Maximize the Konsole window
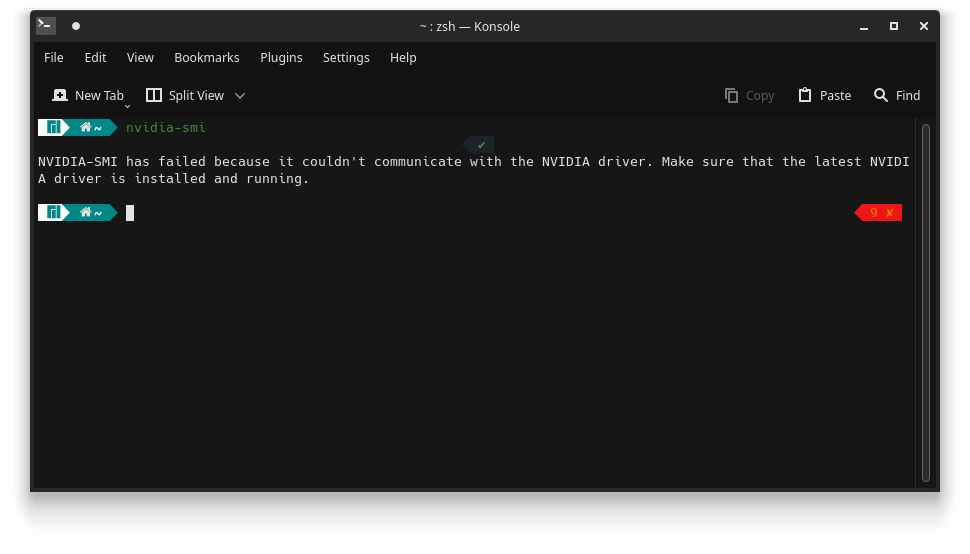This screenshot has width=970, height=554. point(894,26)
